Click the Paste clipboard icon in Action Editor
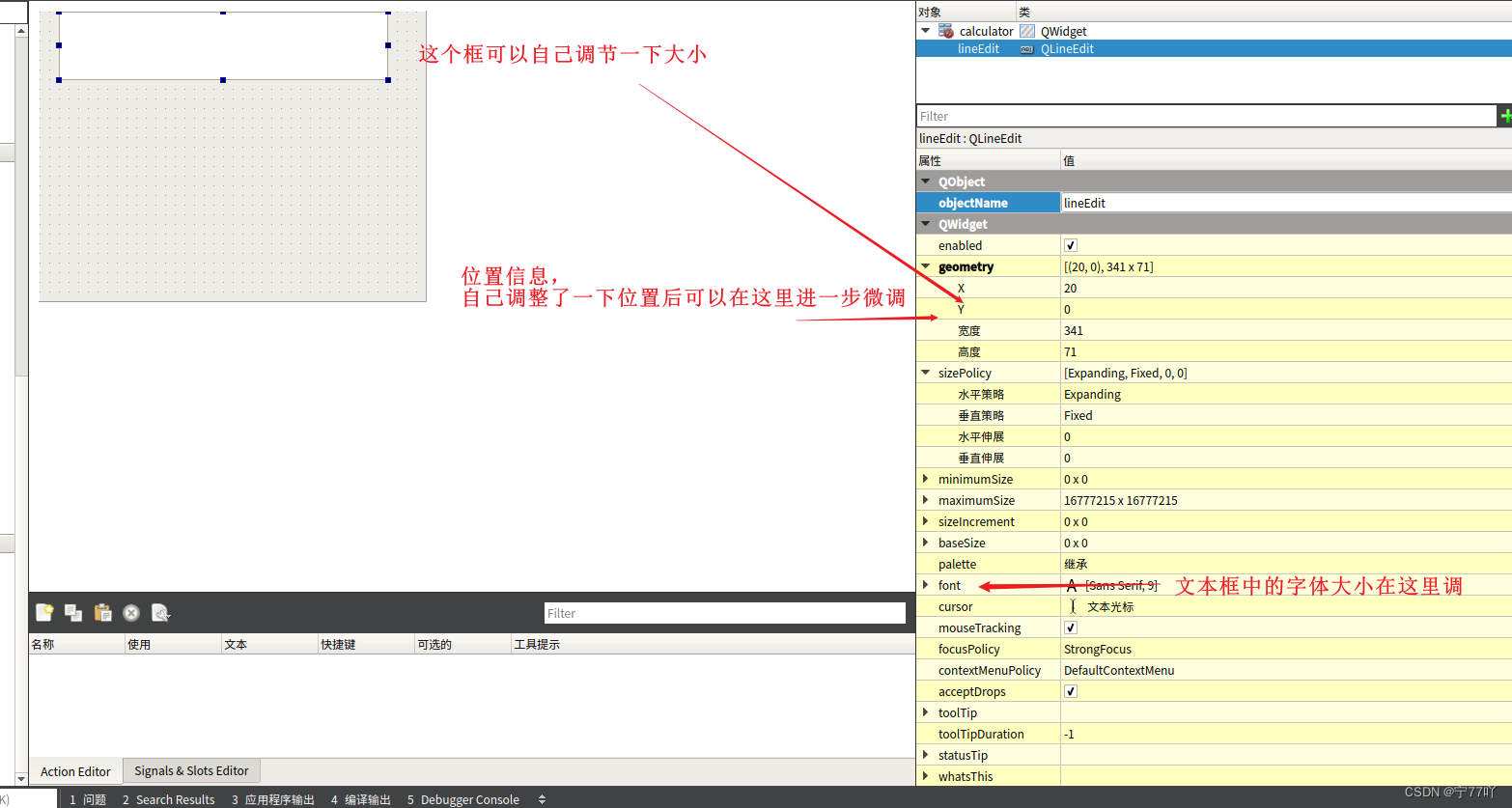 [102, 612]
